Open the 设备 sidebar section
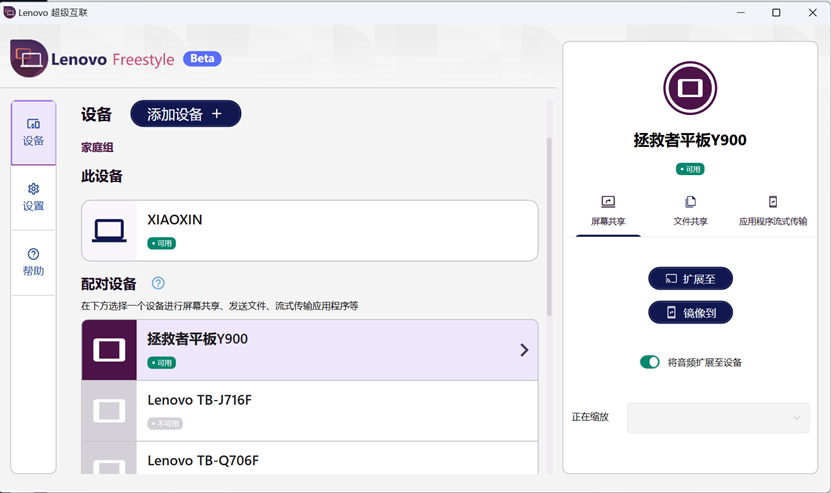The image size is (831, 493). tap(33, 133)
